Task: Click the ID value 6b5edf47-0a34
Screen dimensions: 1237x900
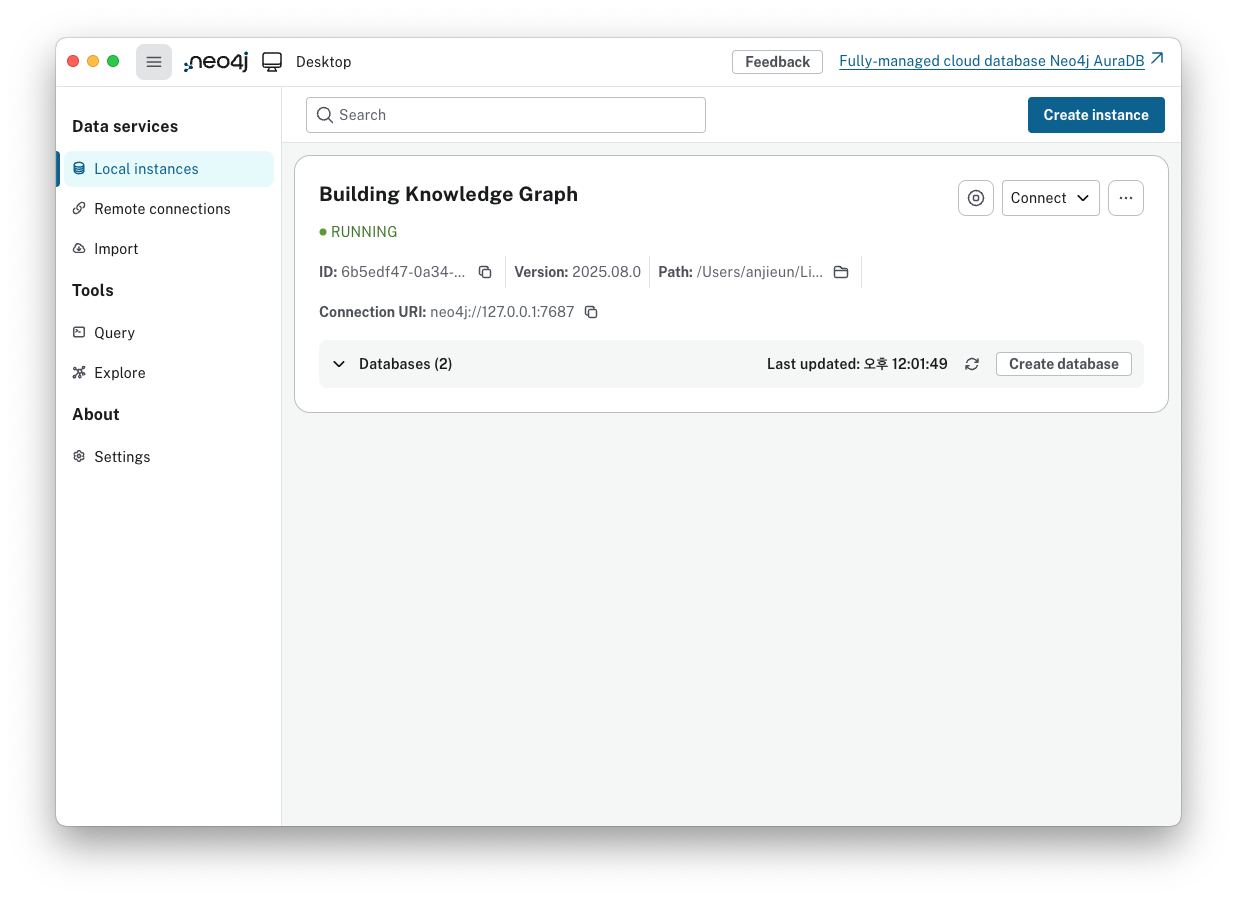Action: pos(403,272)
